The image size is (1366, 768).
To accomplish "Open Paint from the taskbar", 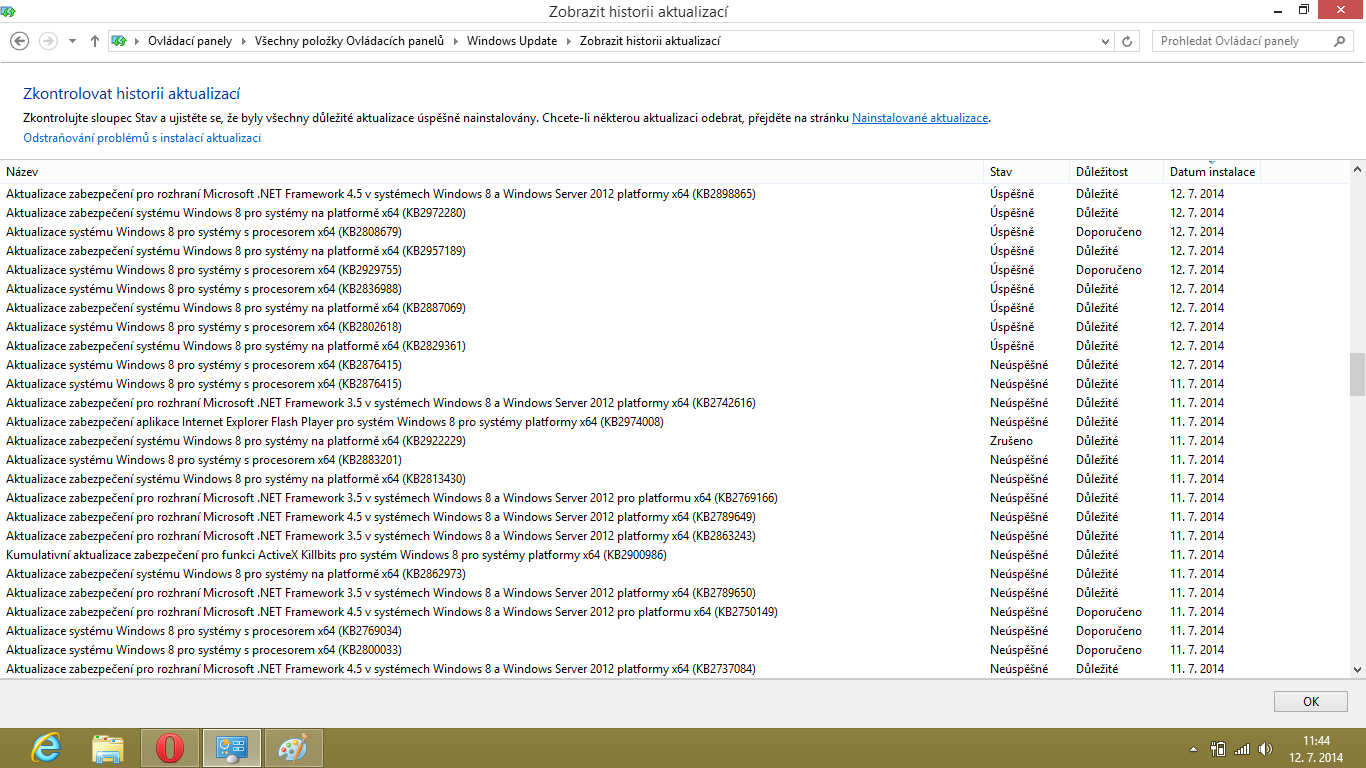I will pyautogui.click(x=294, y=748).
